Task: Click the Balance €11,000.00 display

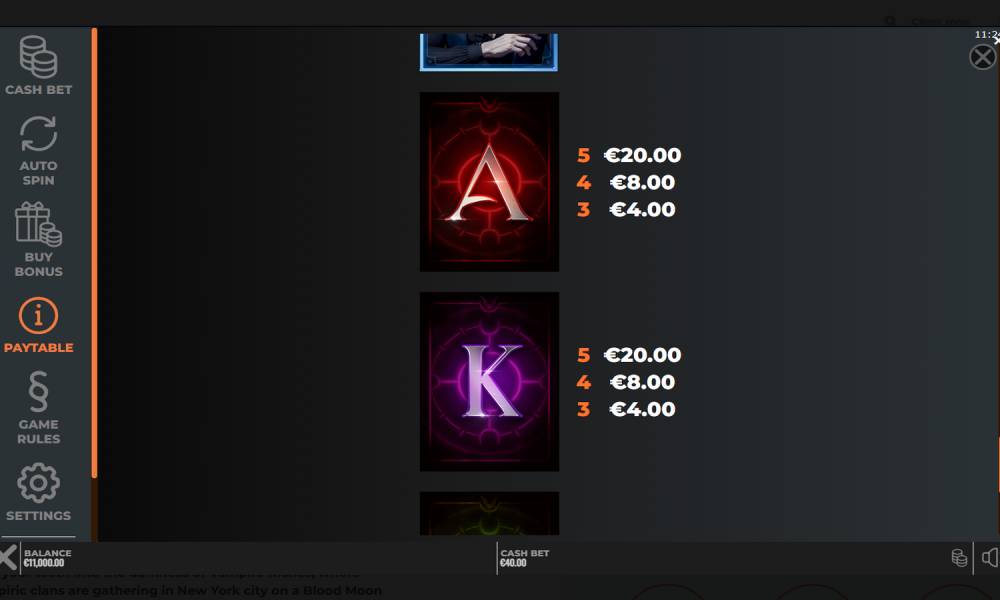Action: (47, 558)
